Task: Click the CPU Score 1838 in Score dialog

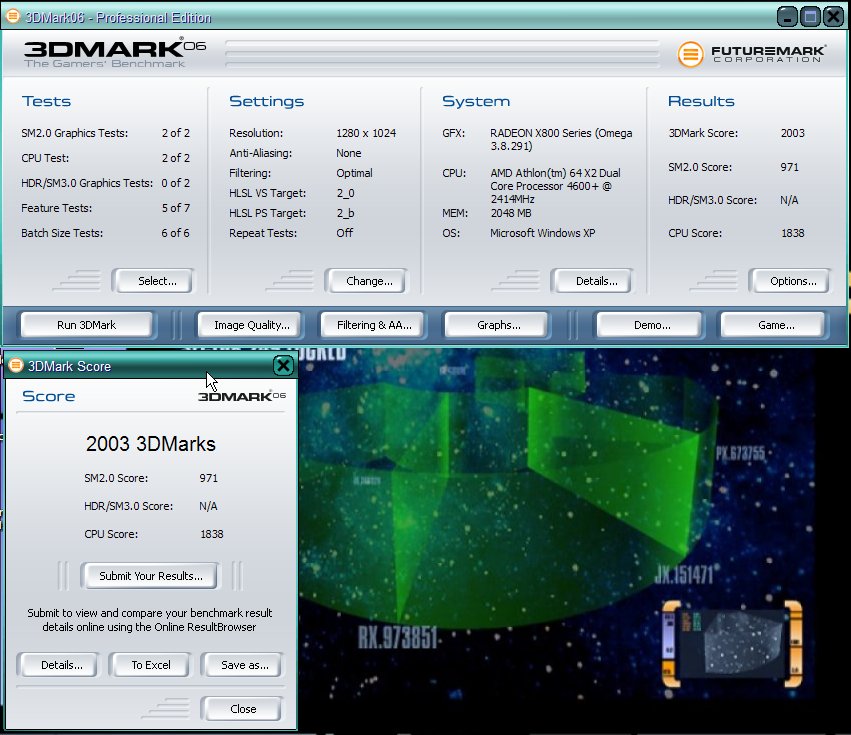Action: click(x=212, y=534)
